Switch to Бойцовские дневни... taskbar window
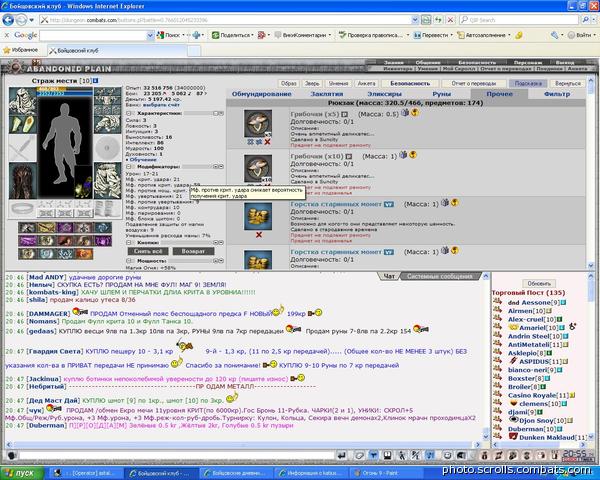 point(236,473)
